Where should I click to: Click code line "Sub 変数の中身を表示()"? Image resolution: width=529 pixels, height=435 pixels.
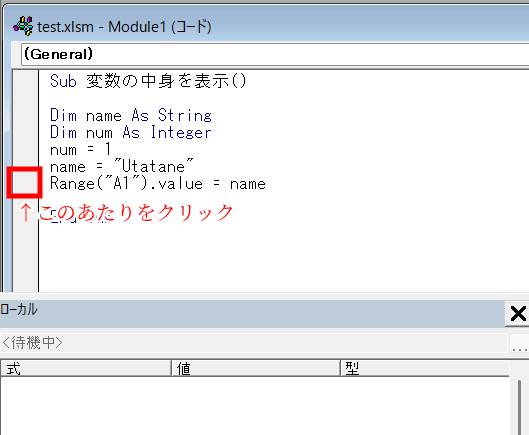148,81
